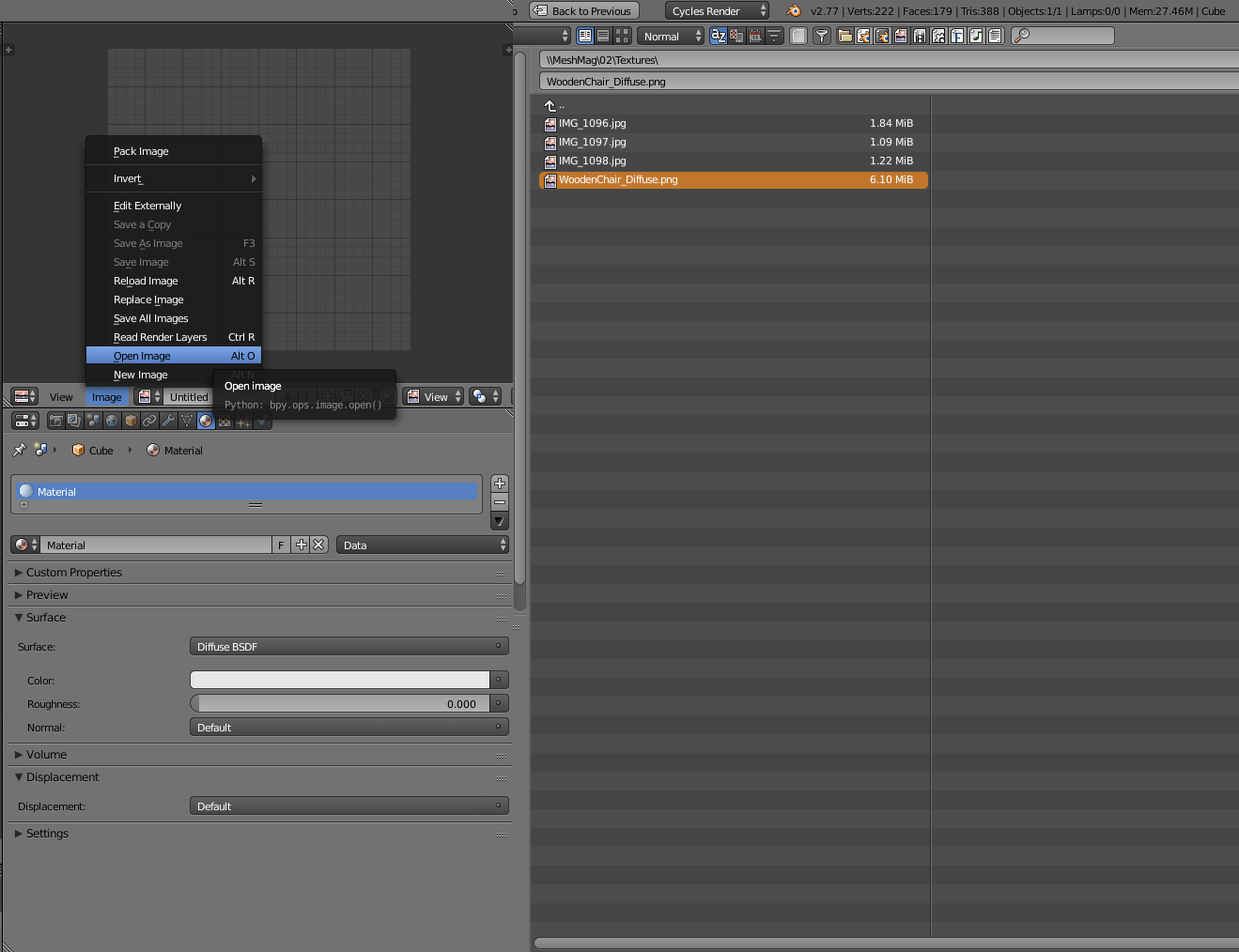Click the Diffuse Color swatch
This screenshot has height=952, width=1239.
(339, 680)
